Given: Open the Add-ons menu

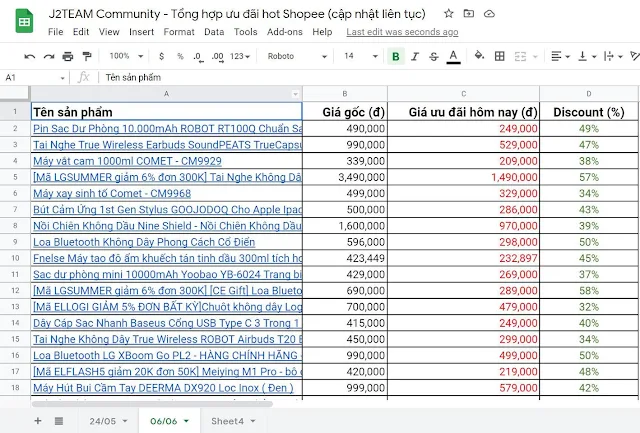Looking at the screenshot, I should [284, 32].
